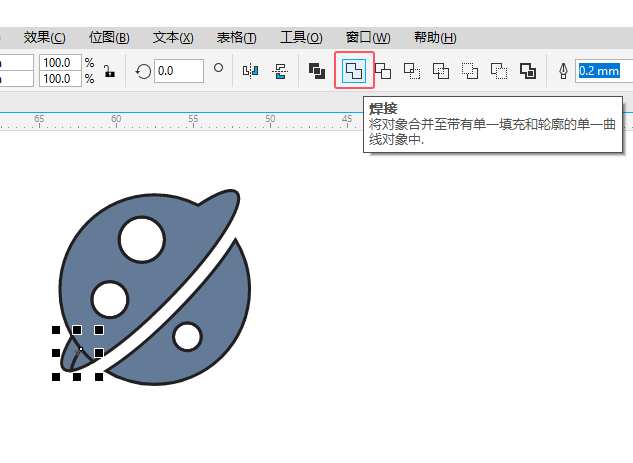633x463 pixels.
Task: Edit the upper scale factor 100.0 field
Action: (x=61, y=63)
